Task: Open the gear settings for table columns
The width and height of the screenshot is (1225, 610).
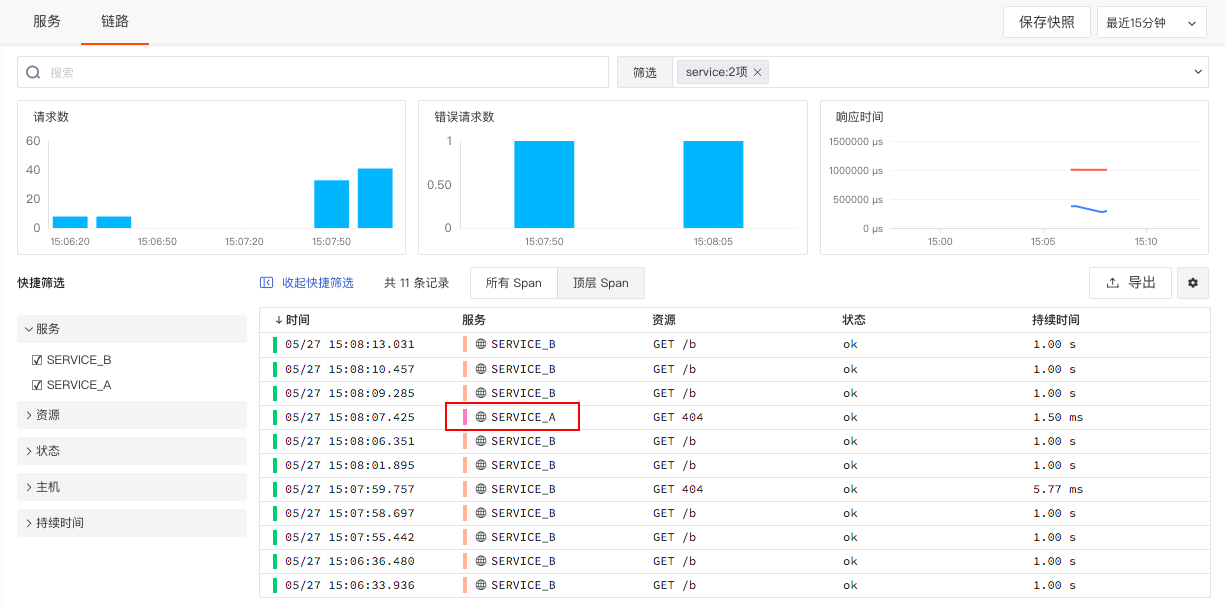Action: point(1193,283)
